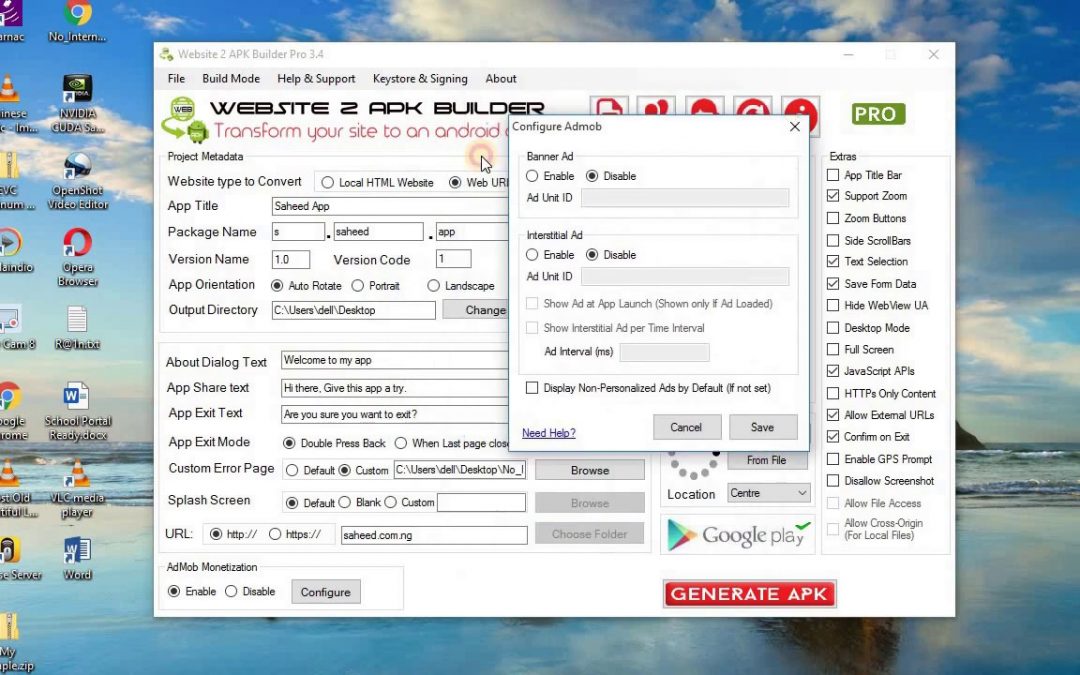
Task: Select the R@In.txt file on desktop
Action: tap(77, 328)
